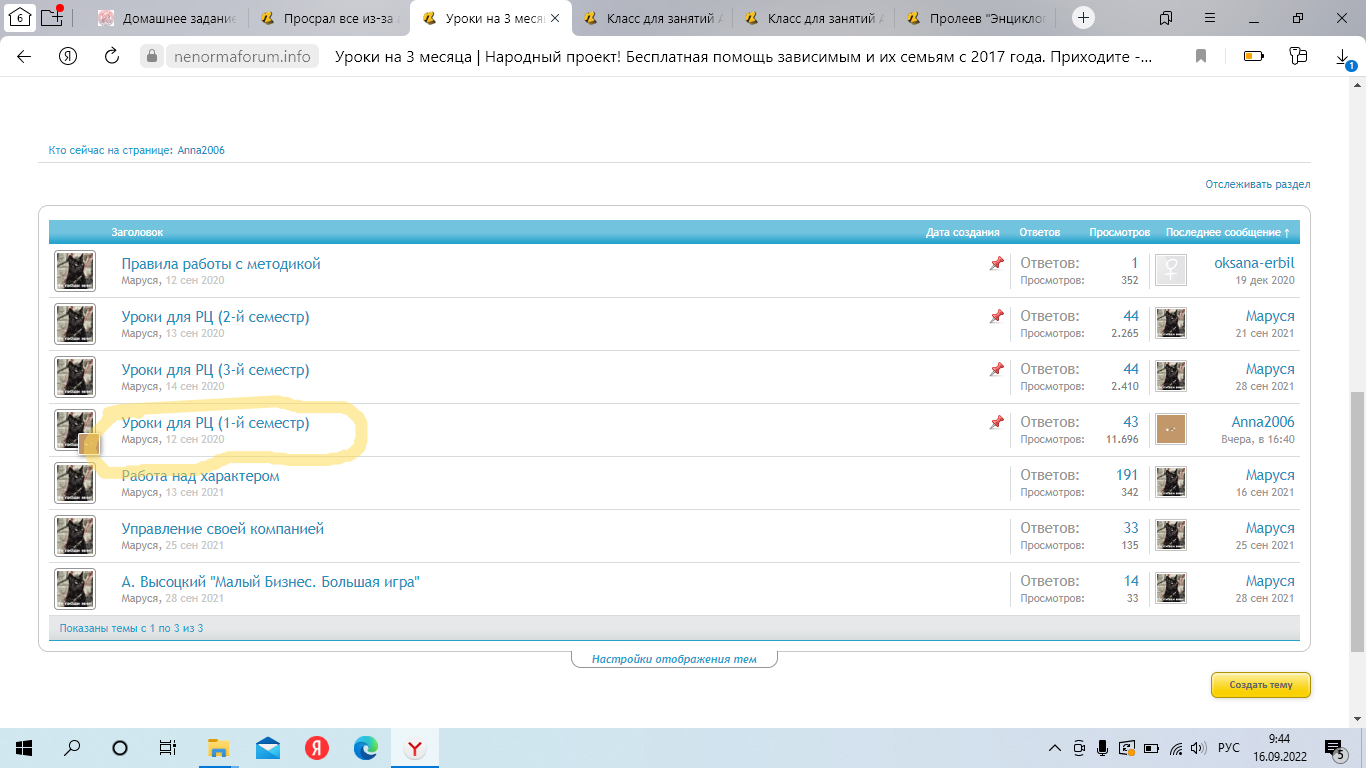Open the red Yandex icon on taskbar
This screenshot has height=768, width=1366.
317,748
